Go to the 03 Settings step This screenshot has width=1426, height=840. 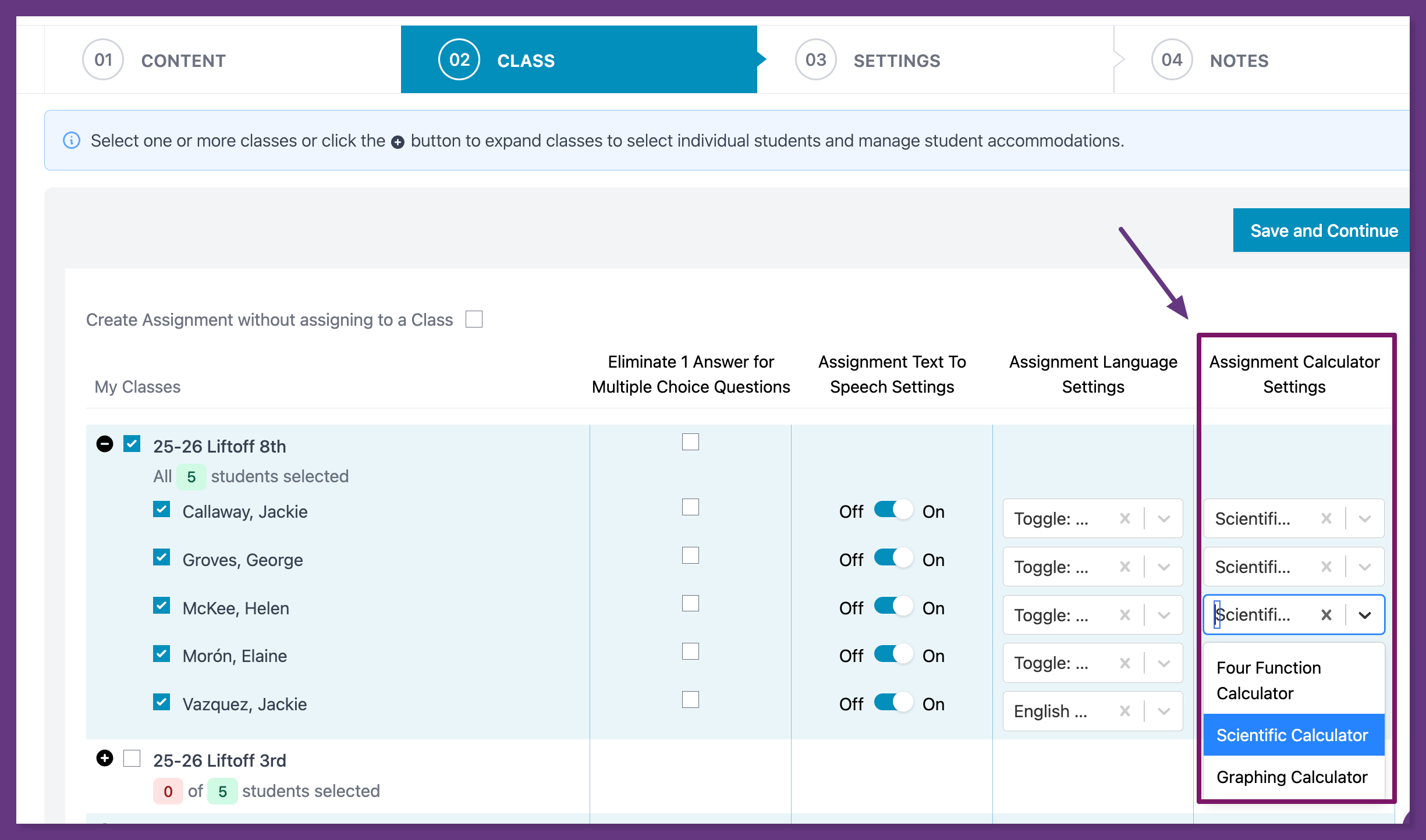(896, 60)
